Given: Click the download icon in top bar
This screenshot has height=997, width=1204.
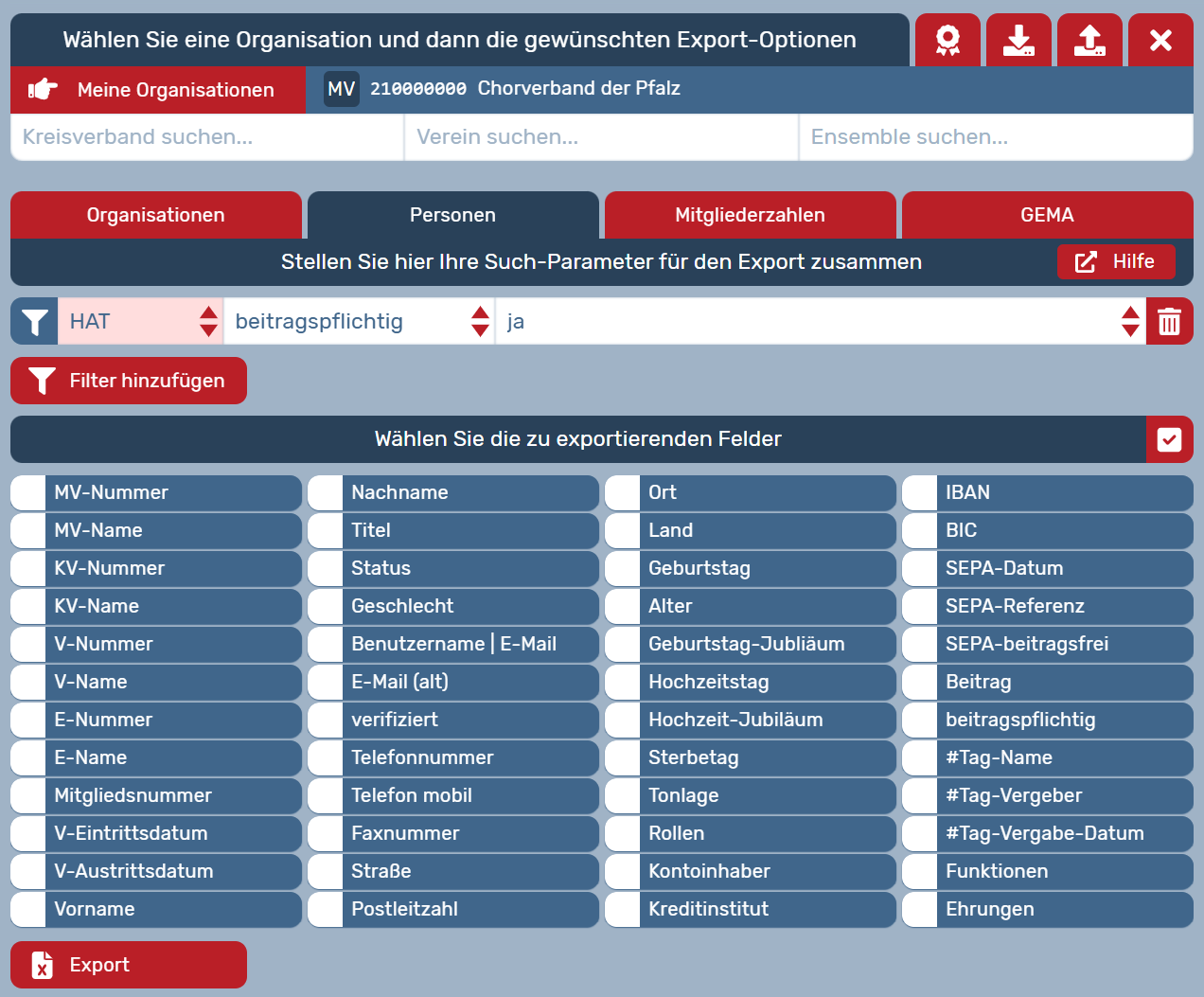Looking at the screenshot, I should (x=1018, y=40).
